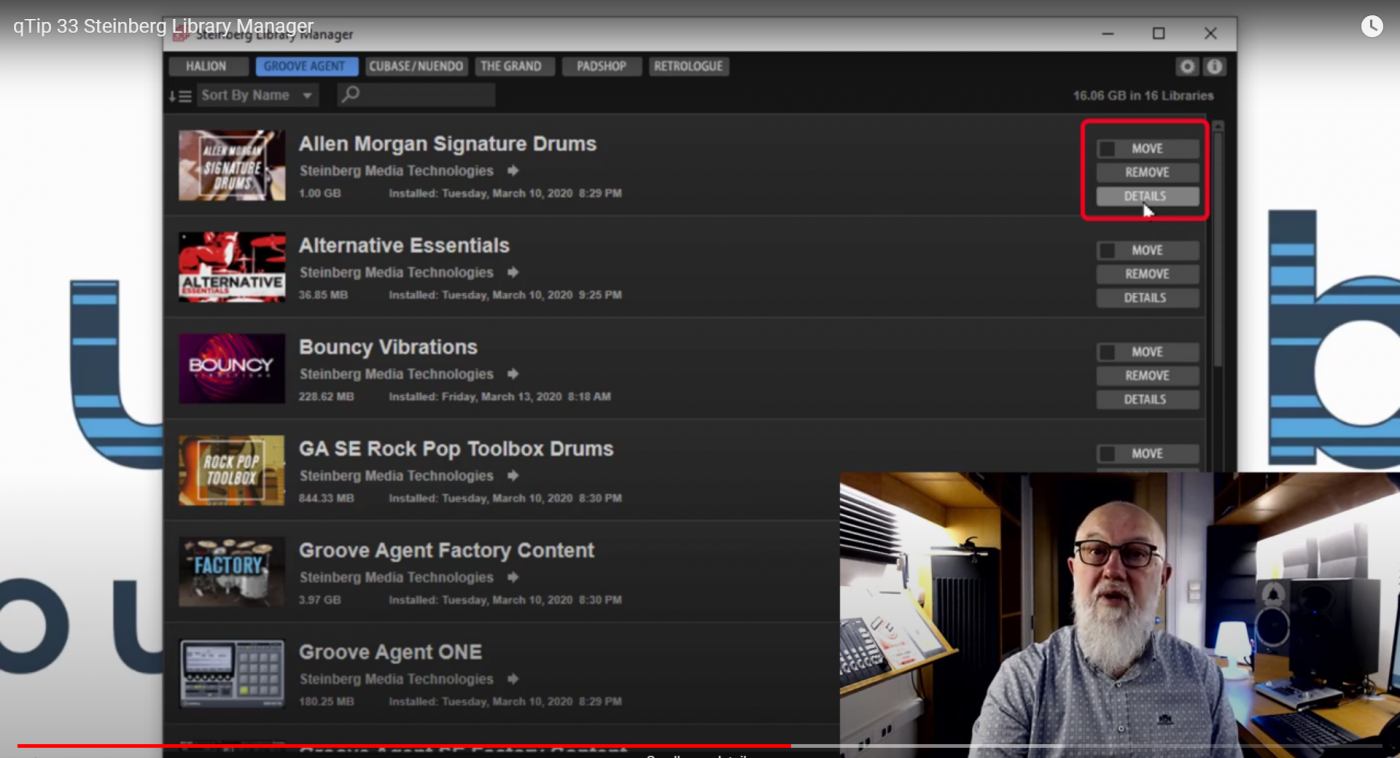Viewport: 1400px width, 758px height.
Task: Click DETAILS for Allen Morgan Signature Drums
Action: [x=1148, y=196]
